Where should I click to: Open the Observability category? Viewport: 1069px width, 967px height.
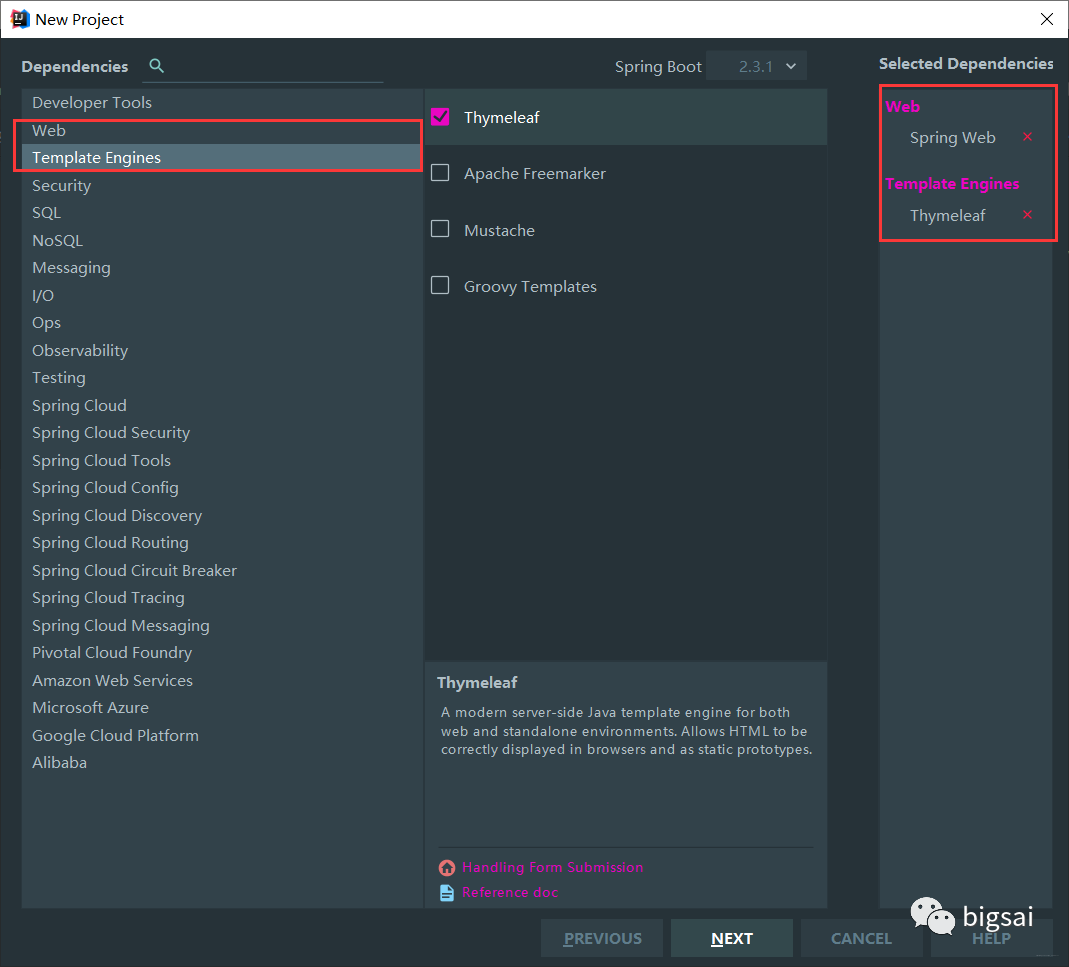(x=222, y=351)
